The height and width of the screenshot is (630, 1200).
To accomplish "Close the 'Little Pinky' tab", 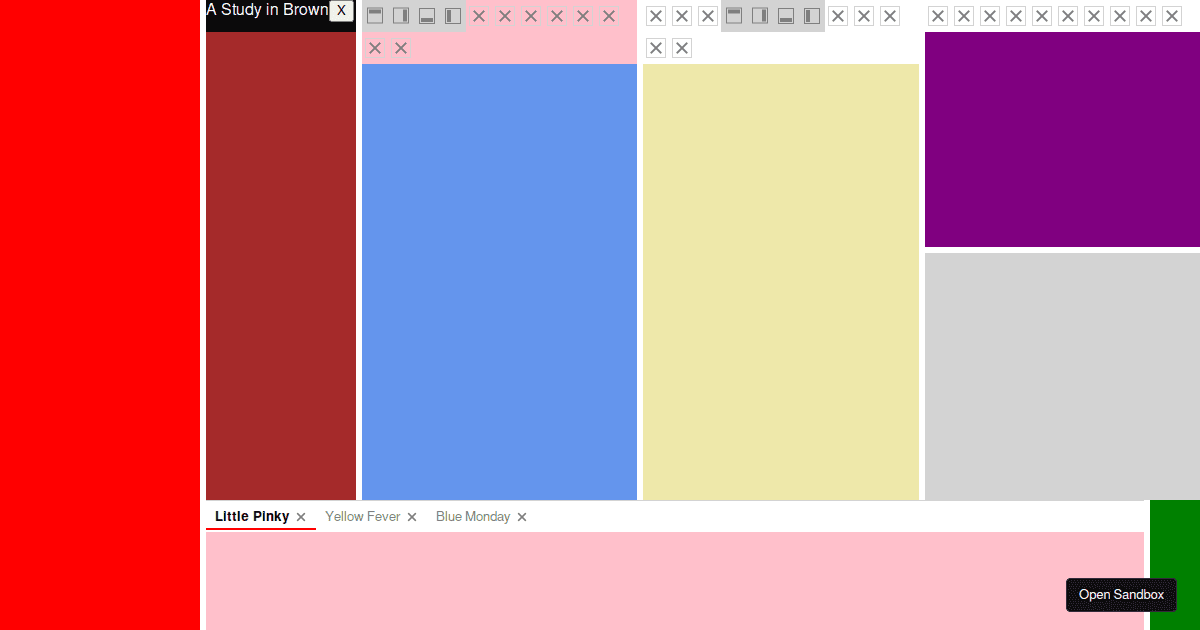I will (x=300, y=516).
